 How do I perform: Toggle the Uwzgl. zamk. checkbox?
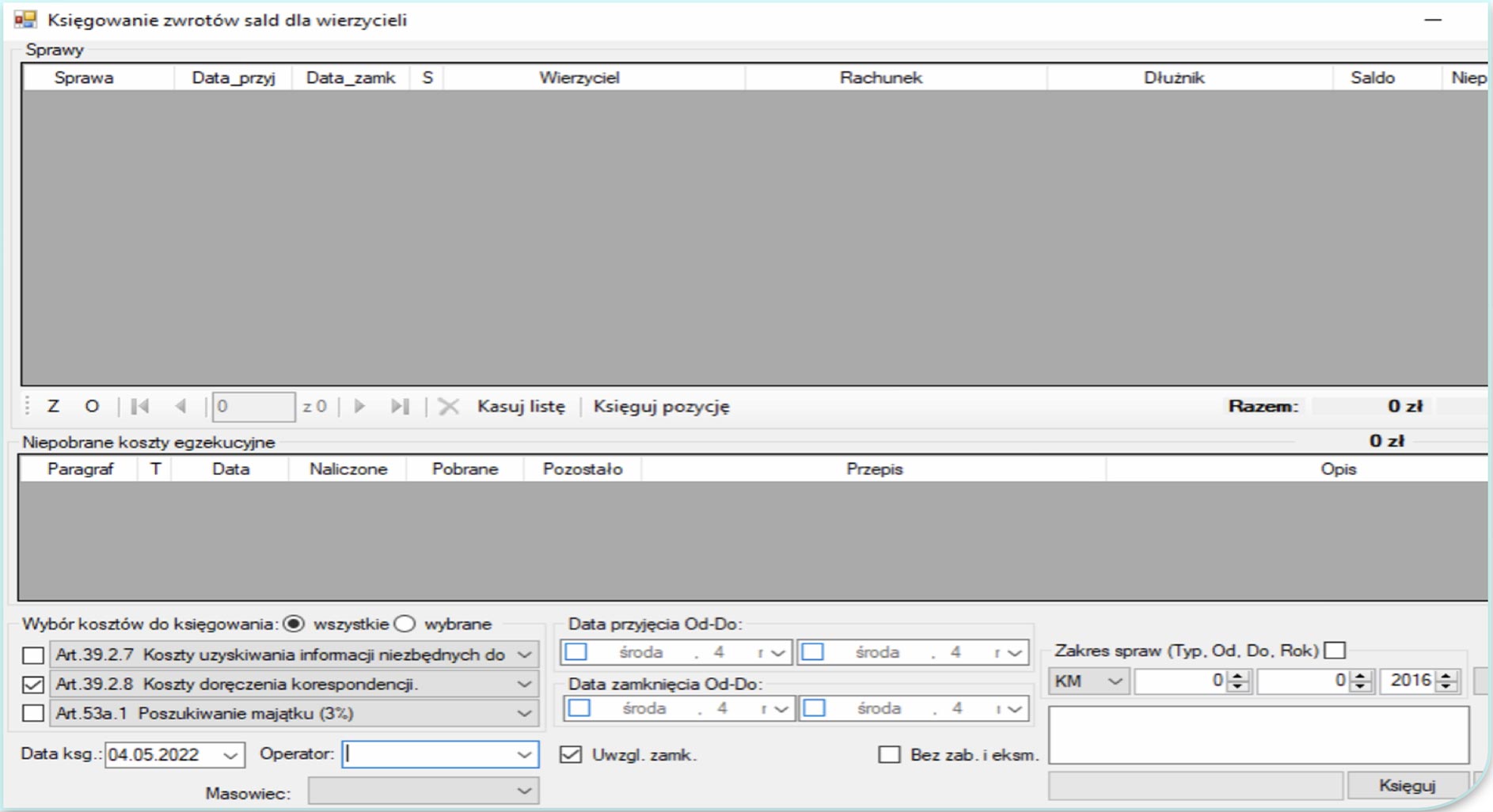(571, 754)
